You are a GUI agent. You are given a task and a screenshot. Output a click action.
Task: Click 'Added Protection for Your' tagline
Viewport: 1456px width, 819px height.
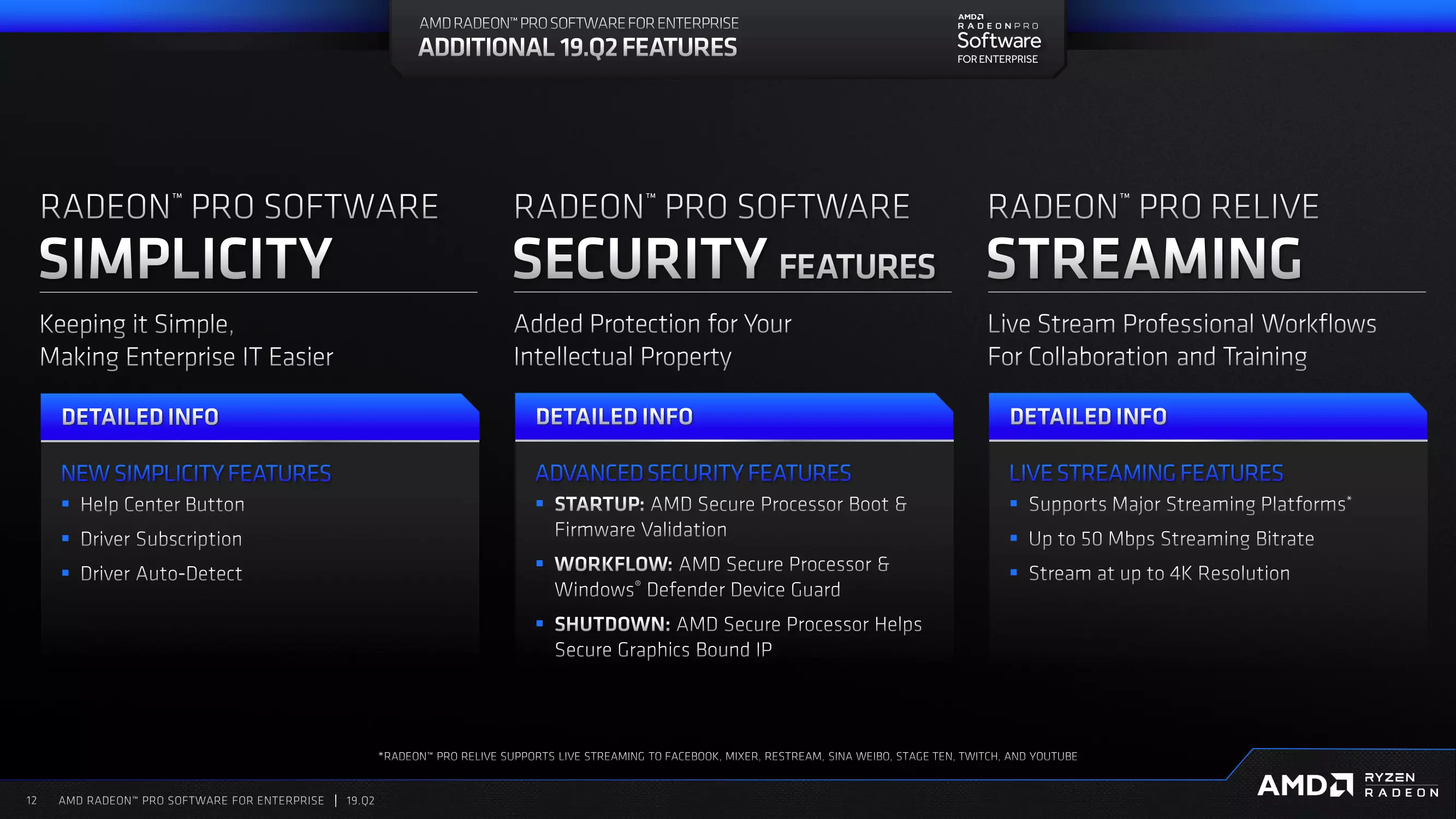[653, 324]
